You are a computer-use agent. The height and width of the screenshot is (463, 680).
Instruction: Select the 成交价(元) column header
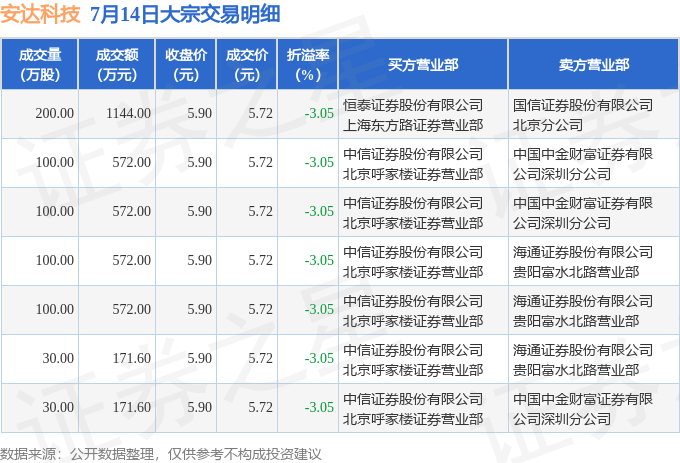[247, 65]
